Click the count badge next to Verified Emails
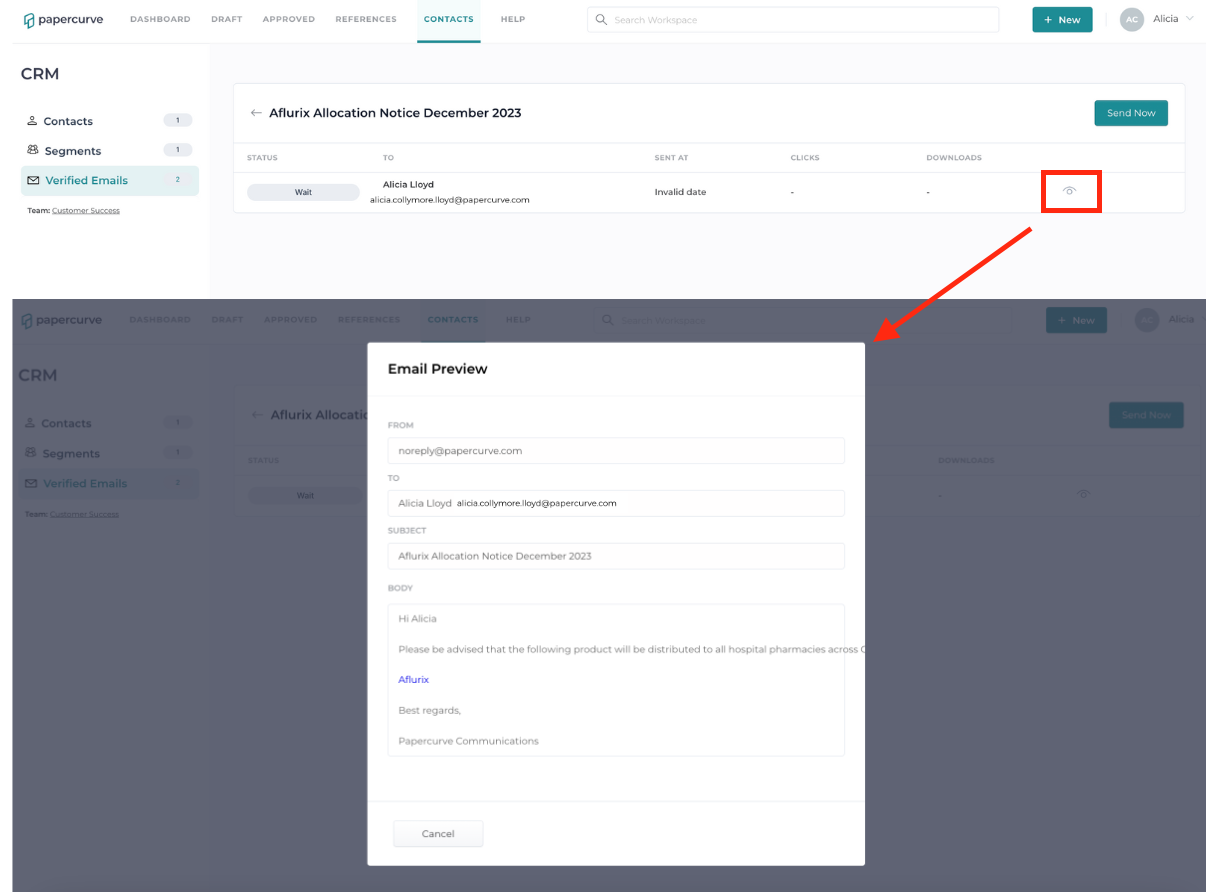 (x=178, y=180)
